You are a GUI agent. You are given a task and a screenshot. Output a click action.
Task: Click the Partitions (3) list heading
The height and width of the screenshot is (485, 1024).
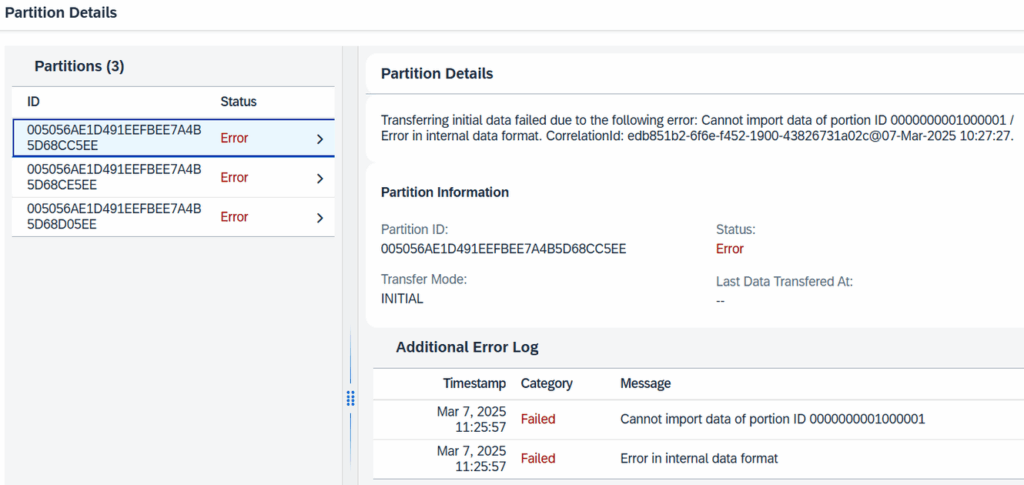(79, 66)
